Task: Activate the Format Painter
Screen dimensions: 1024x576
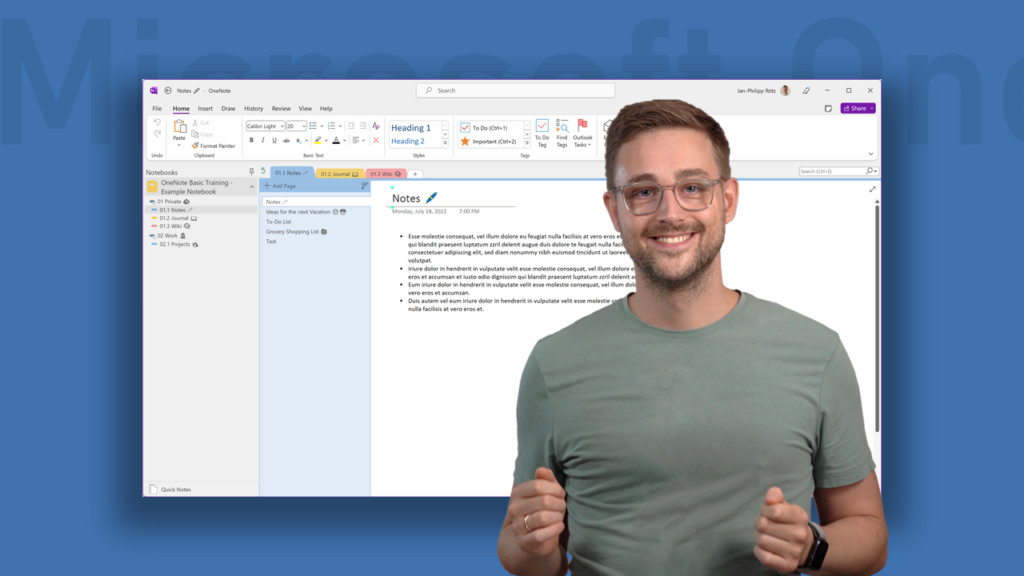Action: pos(214,146)
